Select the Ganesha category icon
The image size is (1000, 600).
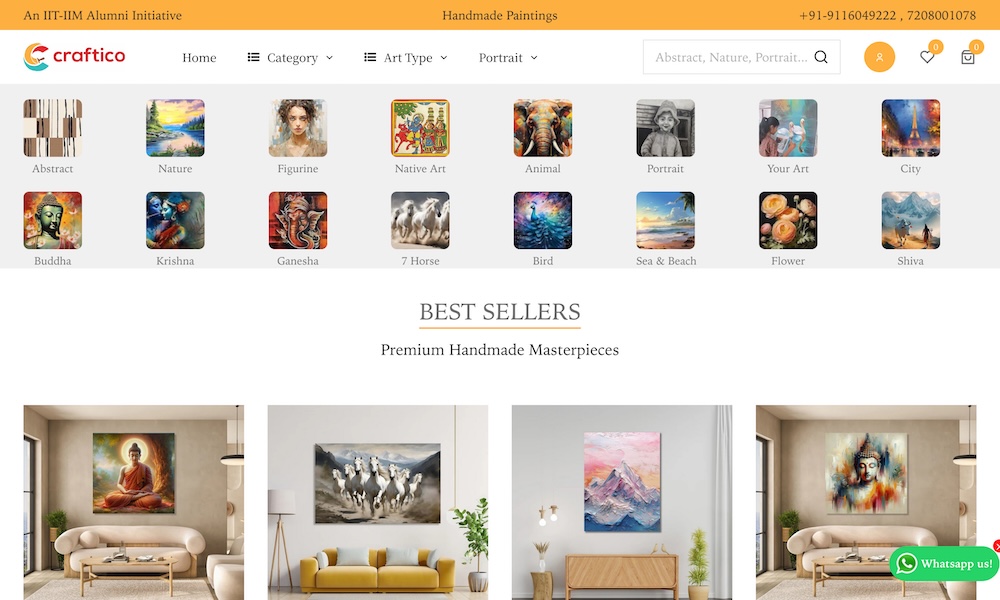point(298,221)
